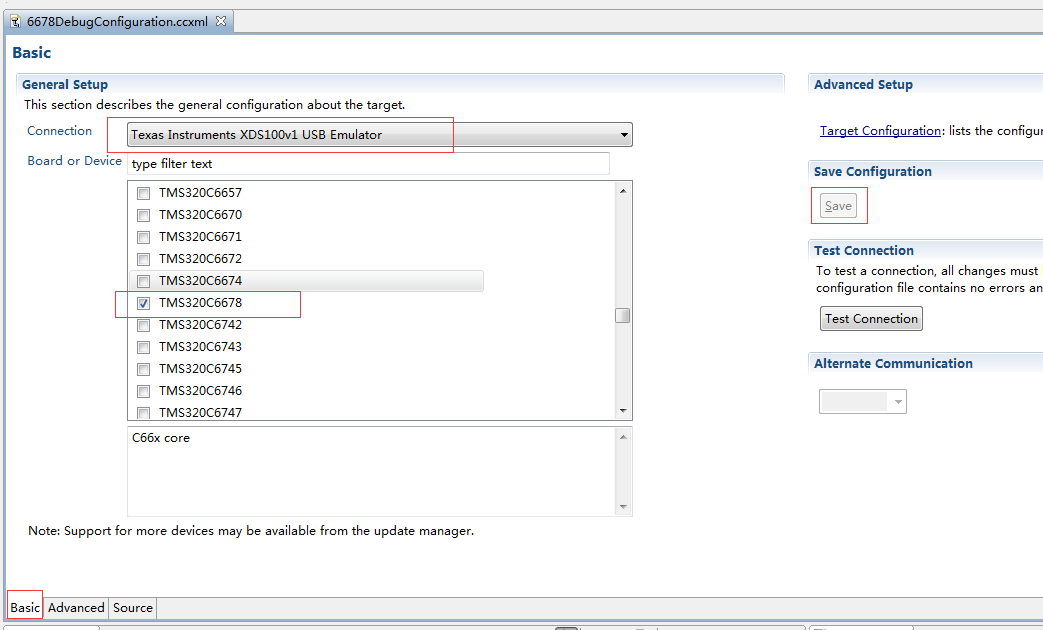Viewport: 1043px width, 630px height.
Task: Click the ccxml file icon in editor tab
Action: (15, 21)
